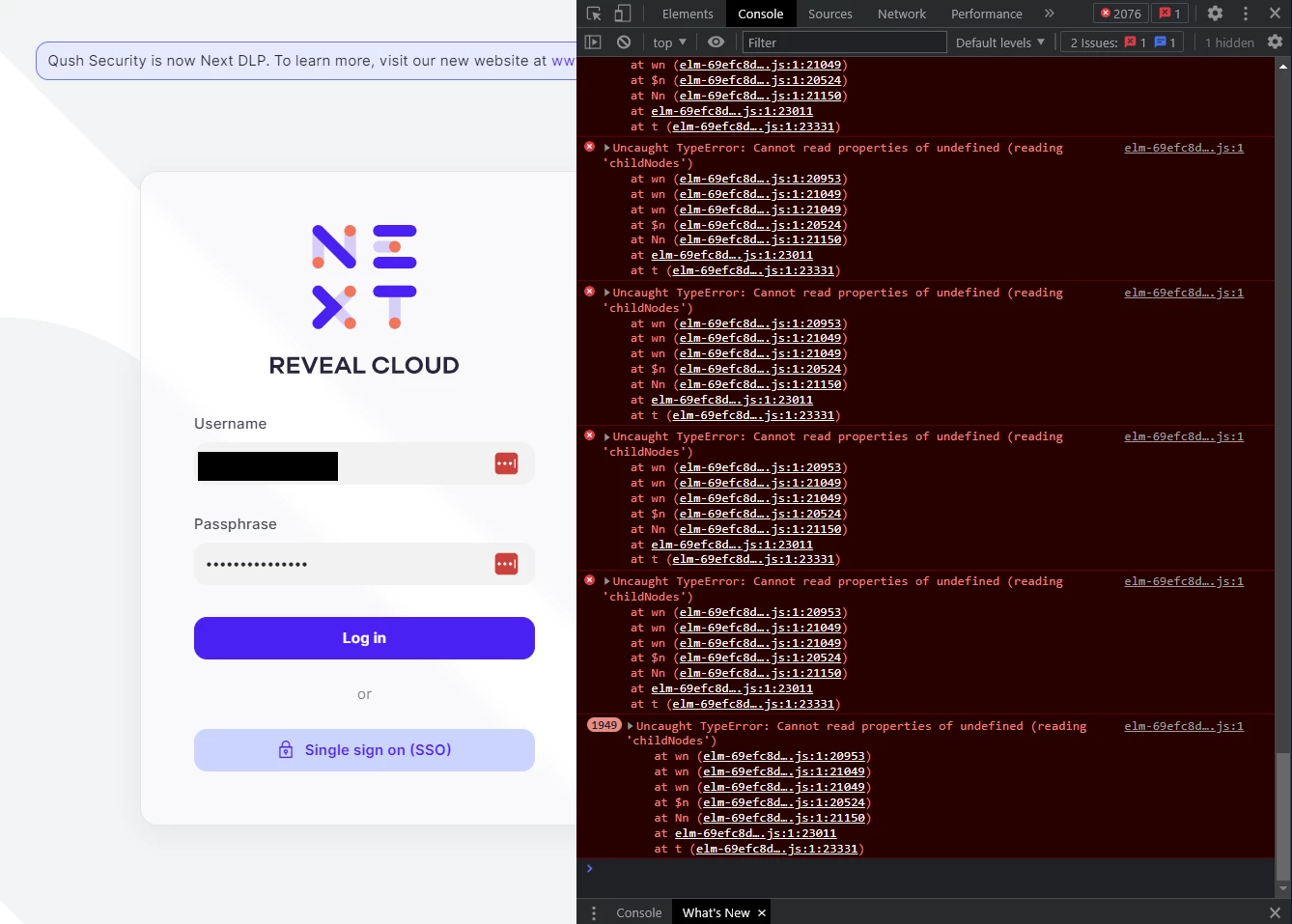Switch to the Network tab
Viewport: 1292px width, 924px height.
902,14
